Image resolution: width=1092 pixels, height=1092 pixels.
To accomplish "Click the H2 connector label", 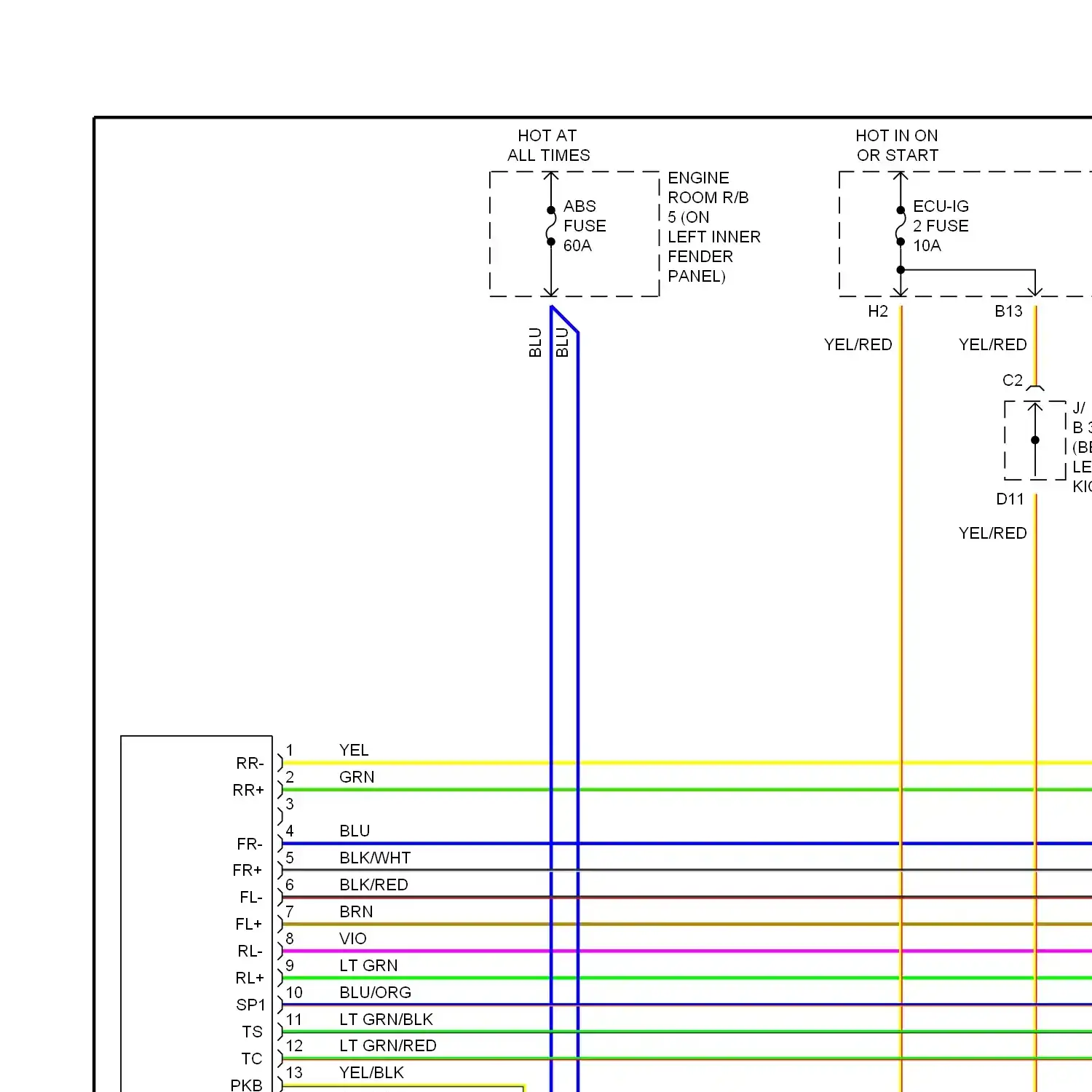I will (878, 312).
